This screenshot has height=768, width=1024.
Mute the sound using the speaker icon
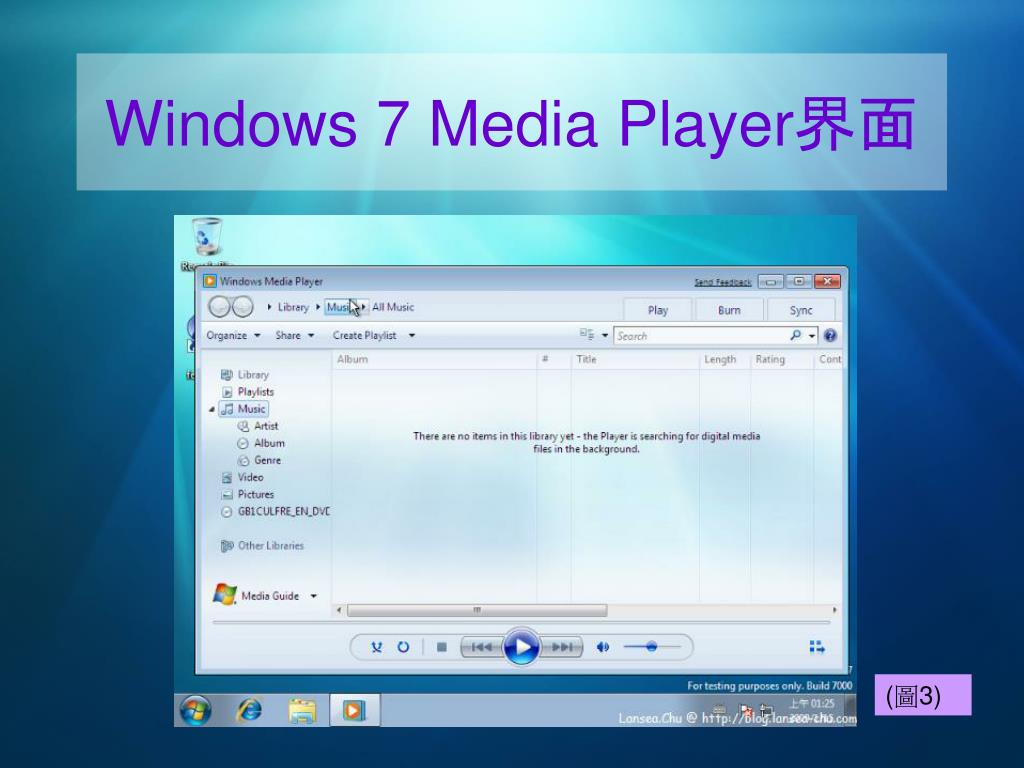coord(603,647)
